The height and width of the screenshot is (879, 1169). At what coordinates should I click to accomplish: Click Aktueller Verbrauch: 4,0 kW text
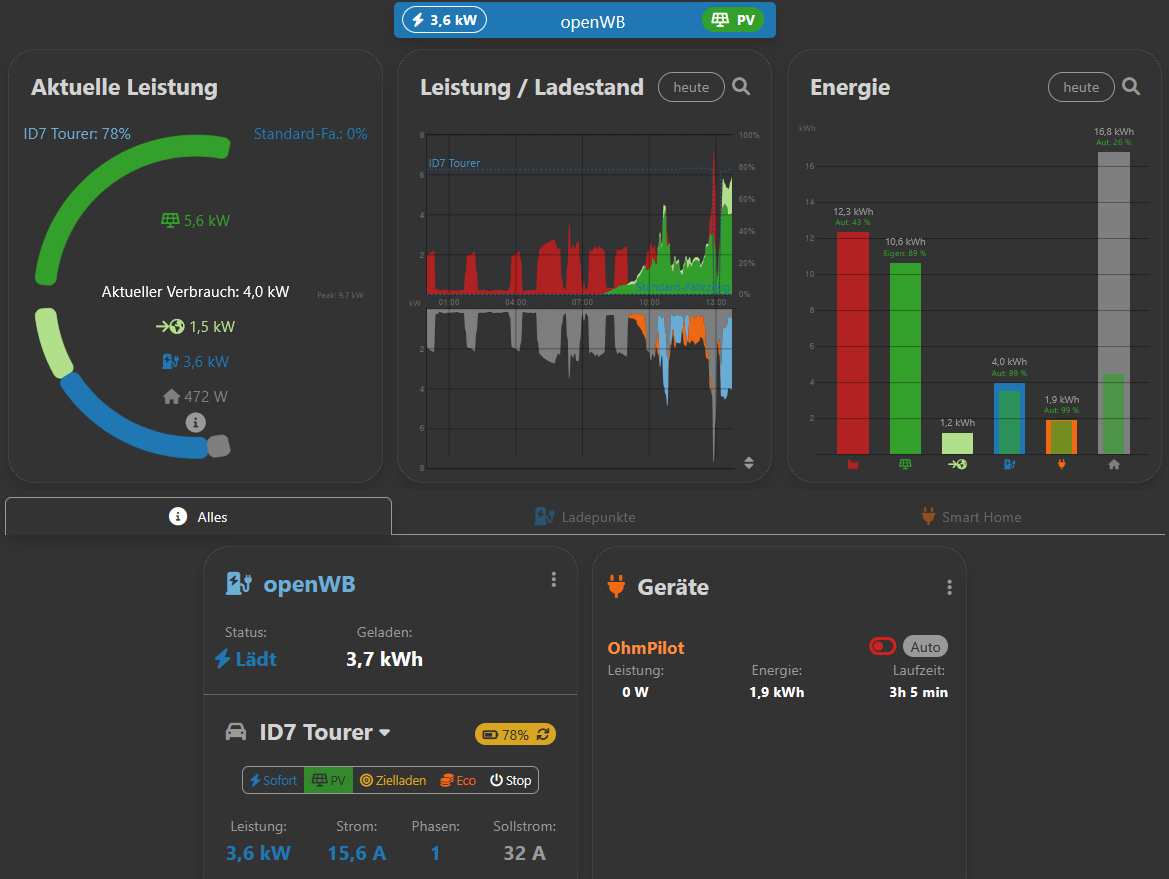pos(195,292)
